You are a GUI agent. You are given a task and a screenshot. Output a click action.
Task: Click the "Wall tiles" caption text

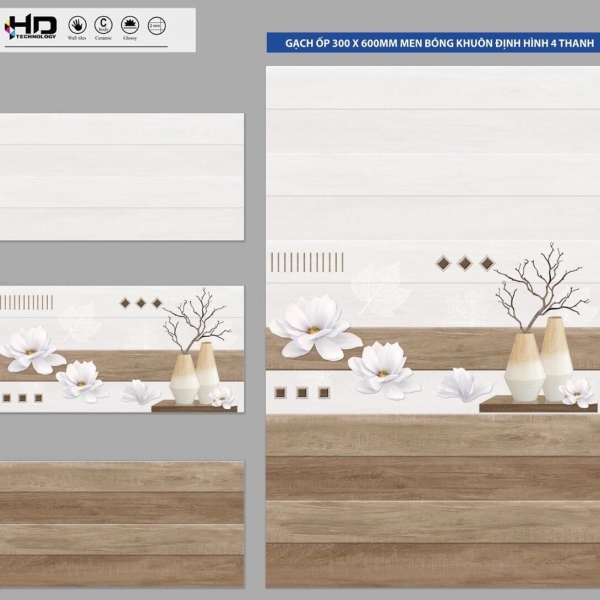click(x=77, y=38)
